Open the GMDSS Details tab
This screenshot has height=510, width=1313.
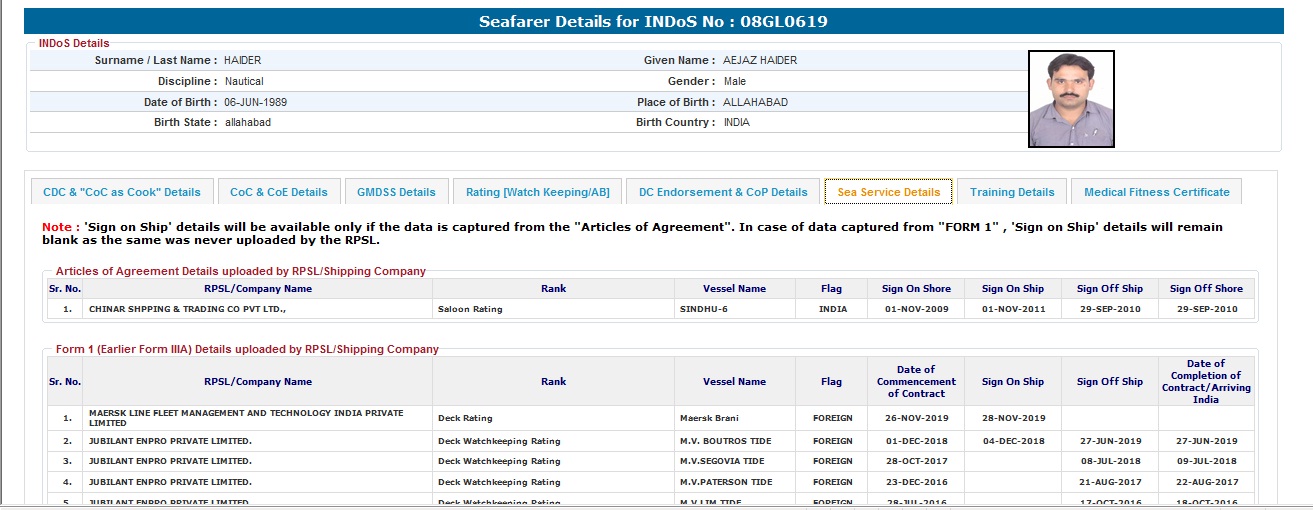(x=396, y=192)
